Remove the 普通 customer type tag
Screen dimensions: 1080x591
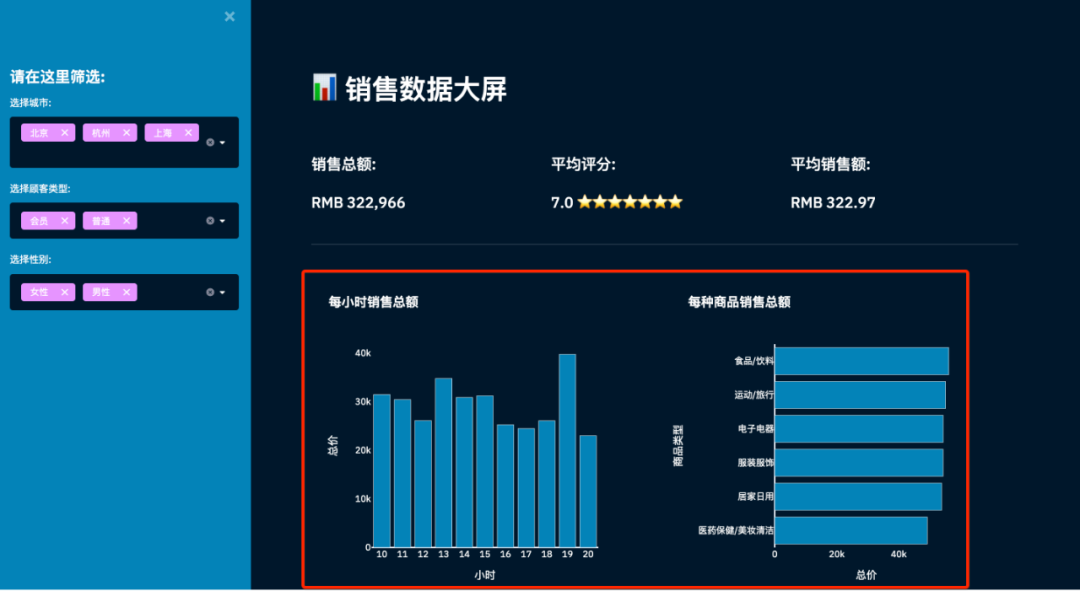[x=126, y=221]
